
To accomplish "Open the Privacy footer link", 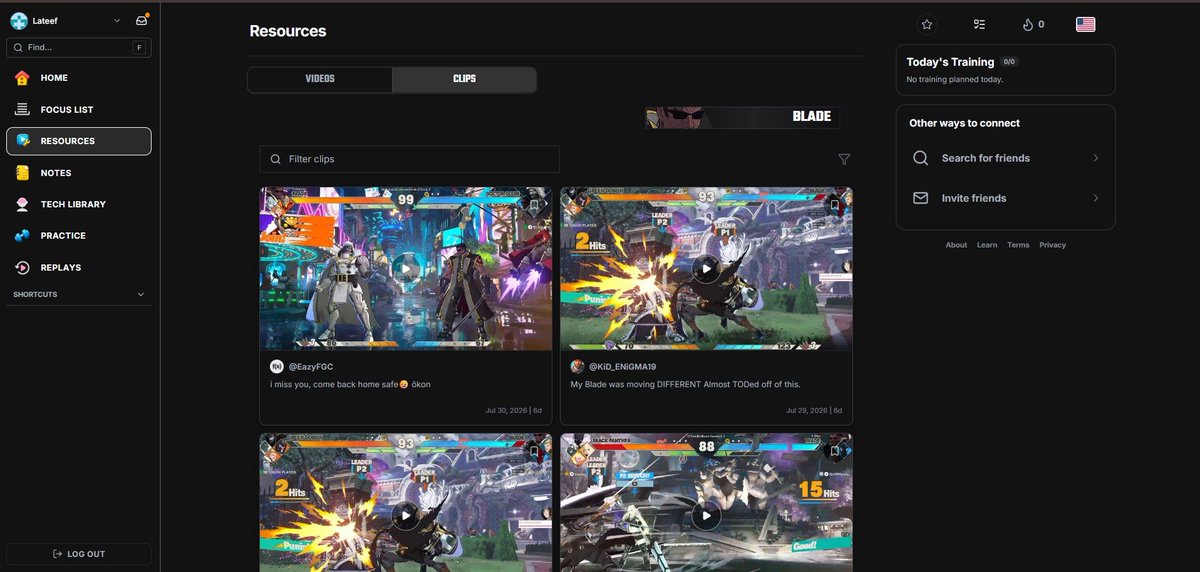I will pyautogui.click(x=1052, y=245).
